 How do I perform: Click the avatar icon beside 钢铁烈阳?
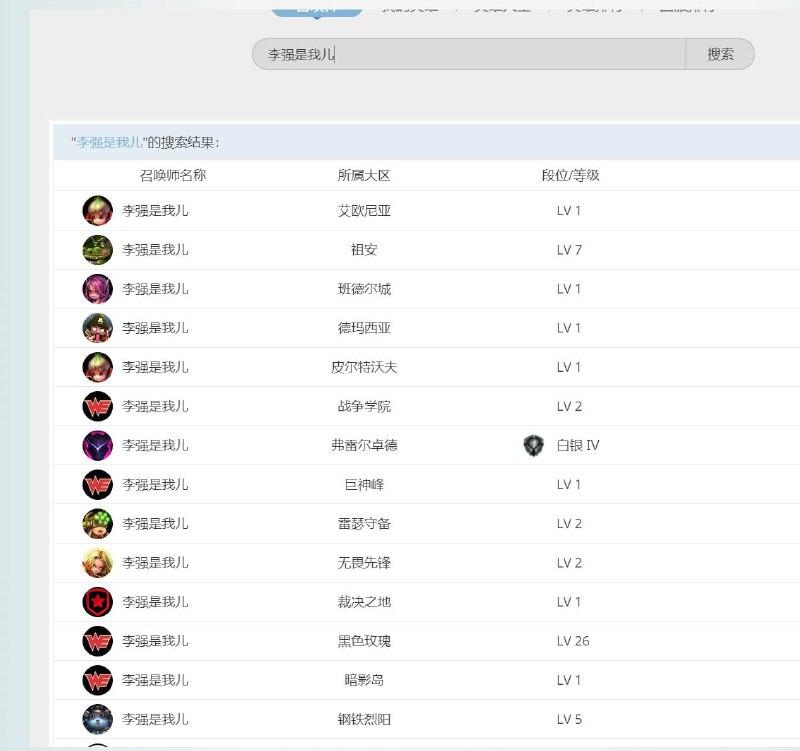[97, 719]
